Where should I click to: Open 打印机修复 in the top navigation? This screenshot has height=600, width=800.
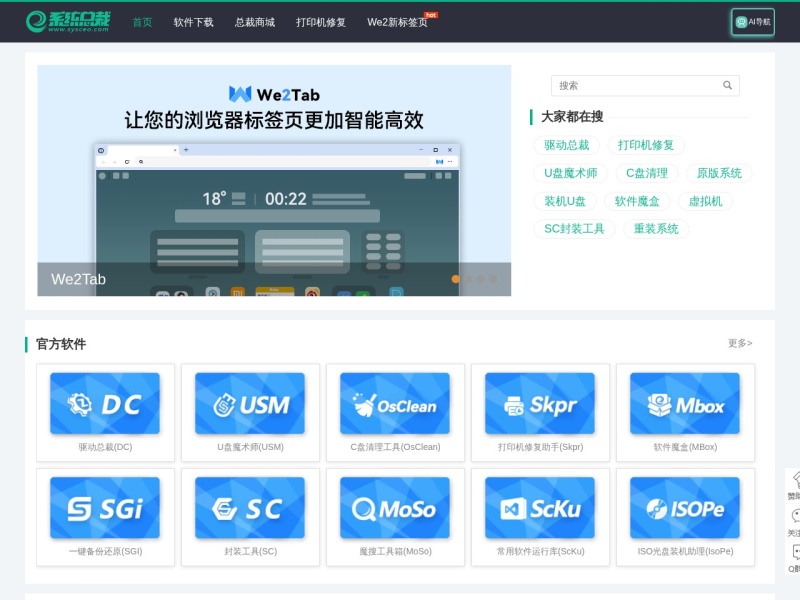pyautogui.click(x=321, y=22)
